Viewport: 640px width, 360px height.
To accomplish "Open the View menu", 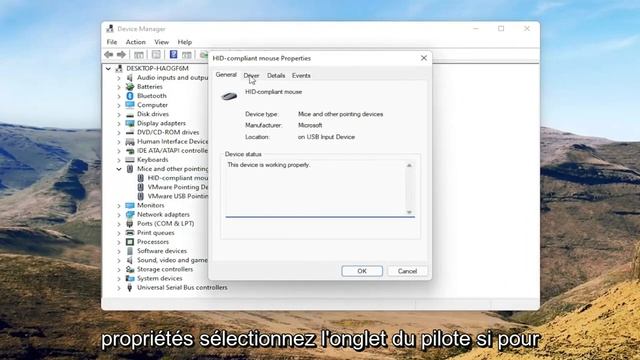I will click(161, 42).
